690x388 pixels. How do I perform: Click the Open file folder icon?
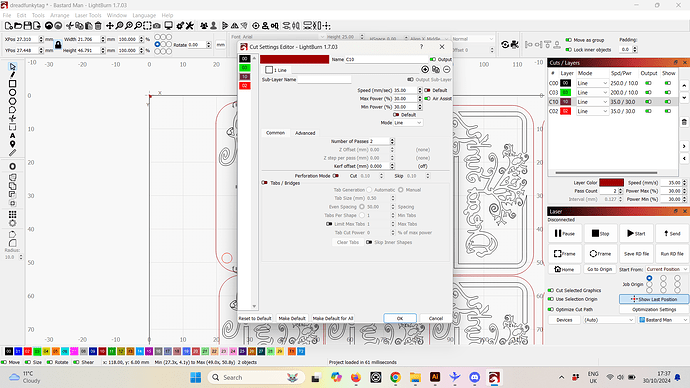tap(18, 26)
